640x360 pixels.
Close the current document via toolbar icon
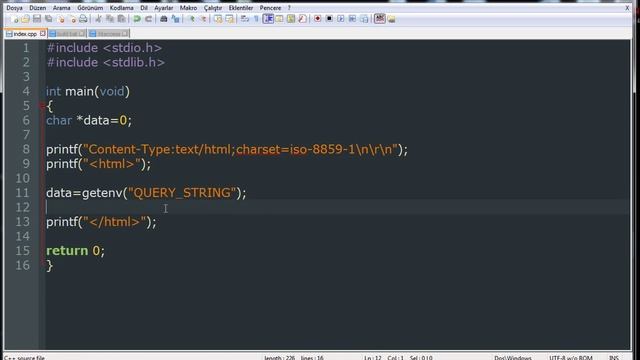[61, 19]
